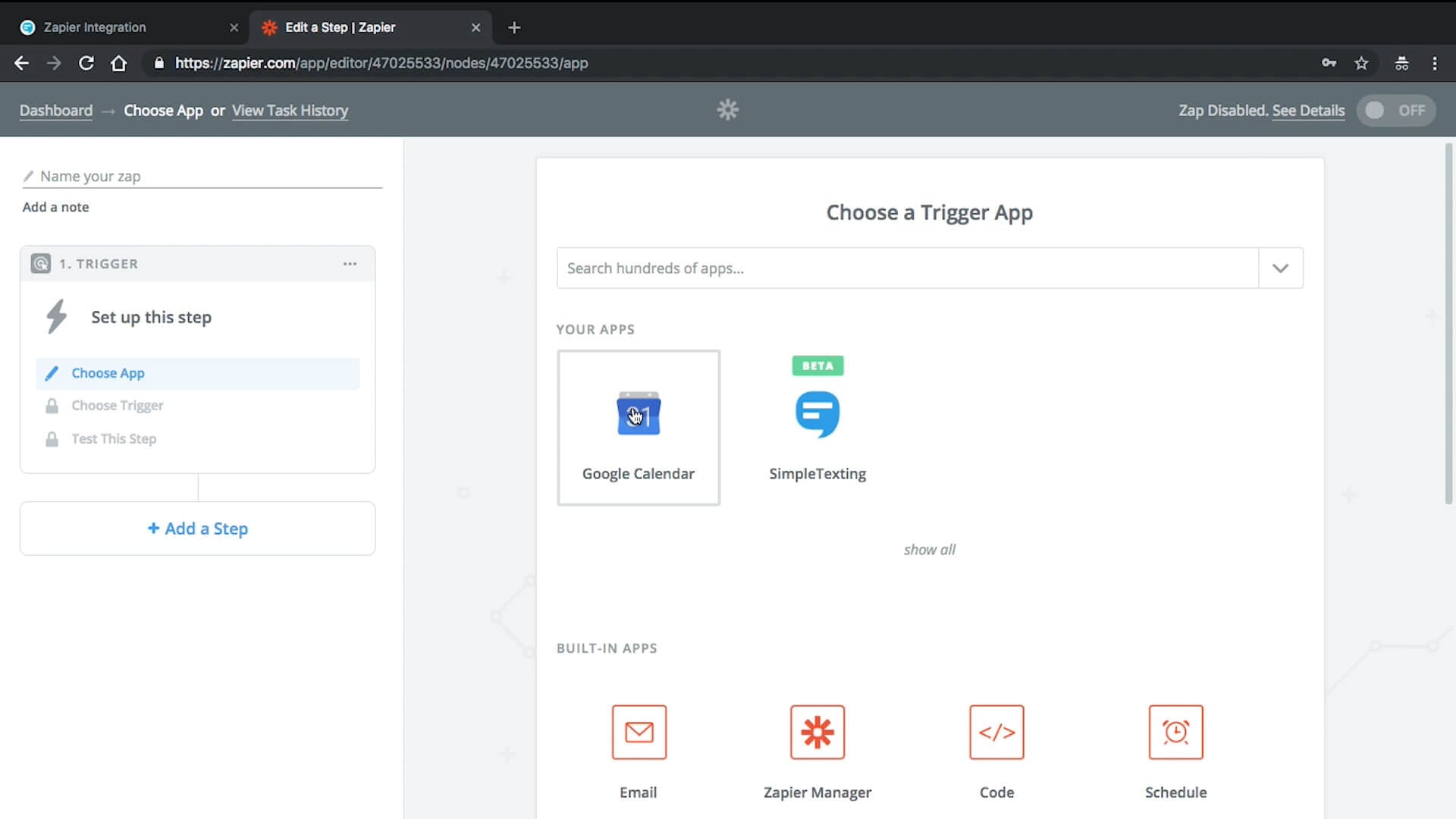1456x819 pixels.
Task: Open the Zapier Manager built-in app icon
Action: (817, 732)
